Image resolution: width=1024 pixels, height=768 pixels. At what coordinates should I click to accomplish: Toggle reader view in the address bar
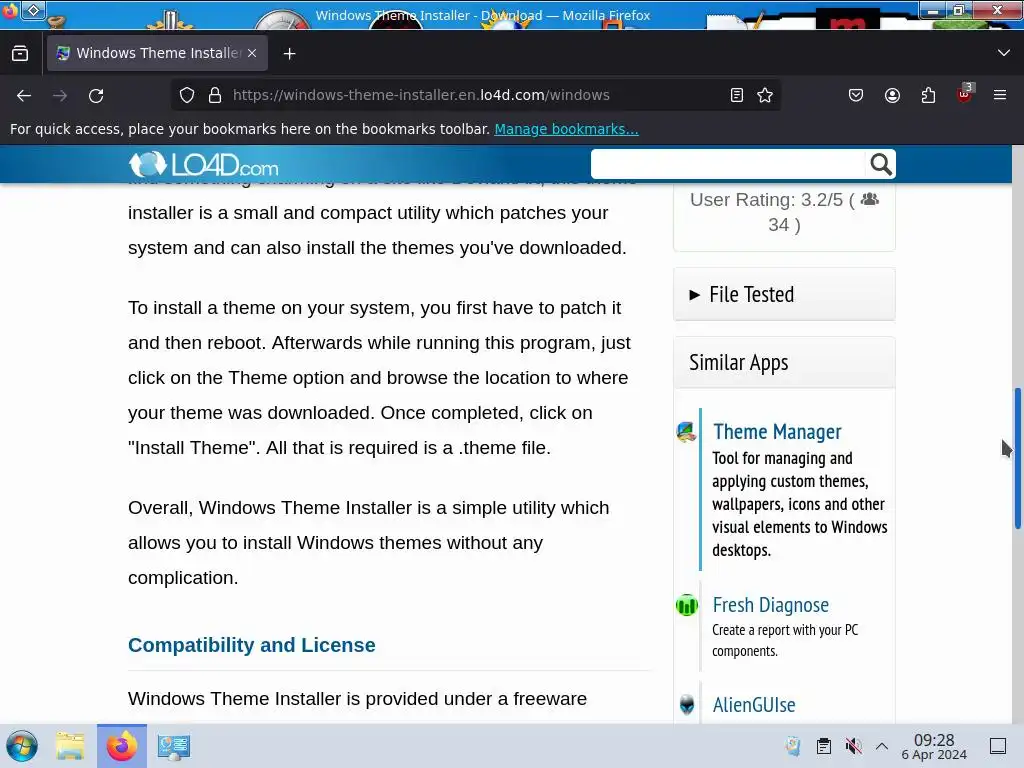click(737, 95)
